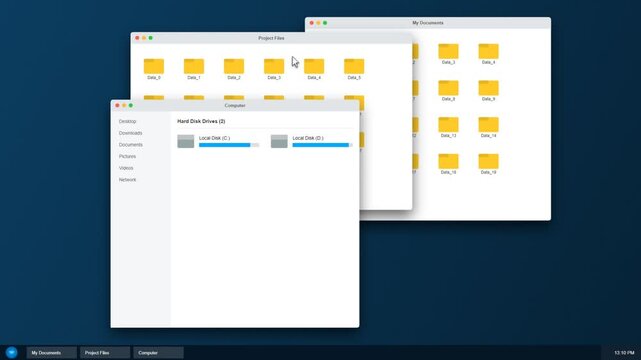This screenshot has height=360, width=641.
Task: Open the Data_1 folder in Project Files
Action: (194, 66)
